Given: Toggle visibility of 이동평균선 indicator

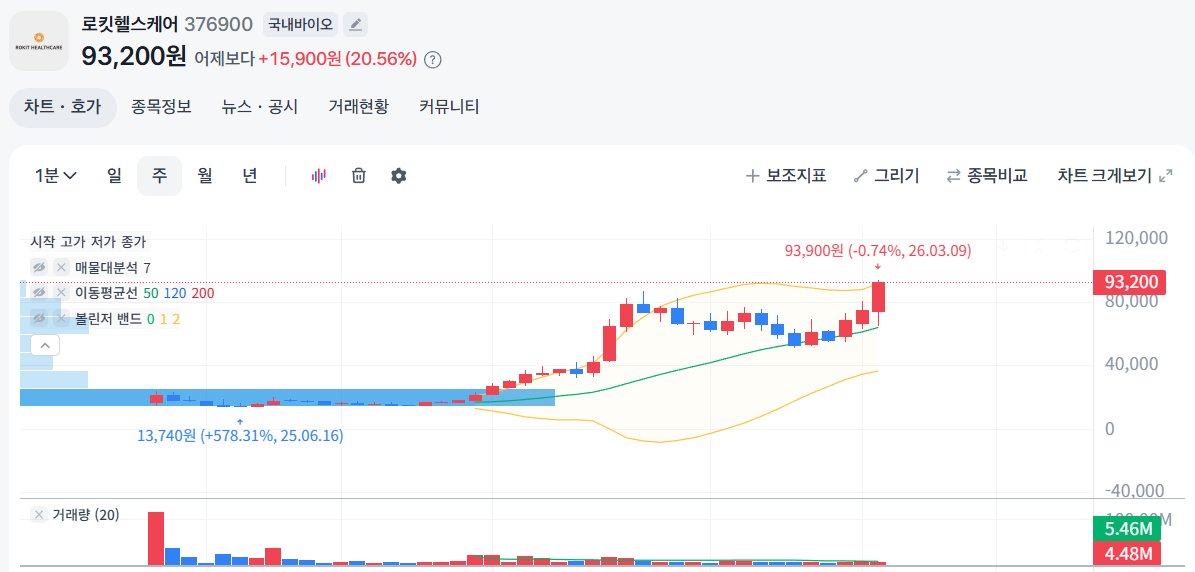Looking at the screenshot, I should [x=39, y=293].
